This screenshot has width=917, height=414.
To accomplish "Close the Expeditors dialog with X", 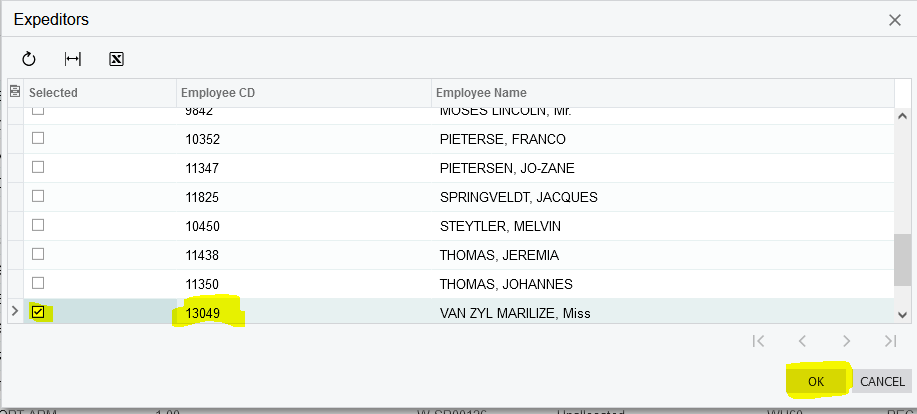I will pyautogui.click(x=894, y=19).
